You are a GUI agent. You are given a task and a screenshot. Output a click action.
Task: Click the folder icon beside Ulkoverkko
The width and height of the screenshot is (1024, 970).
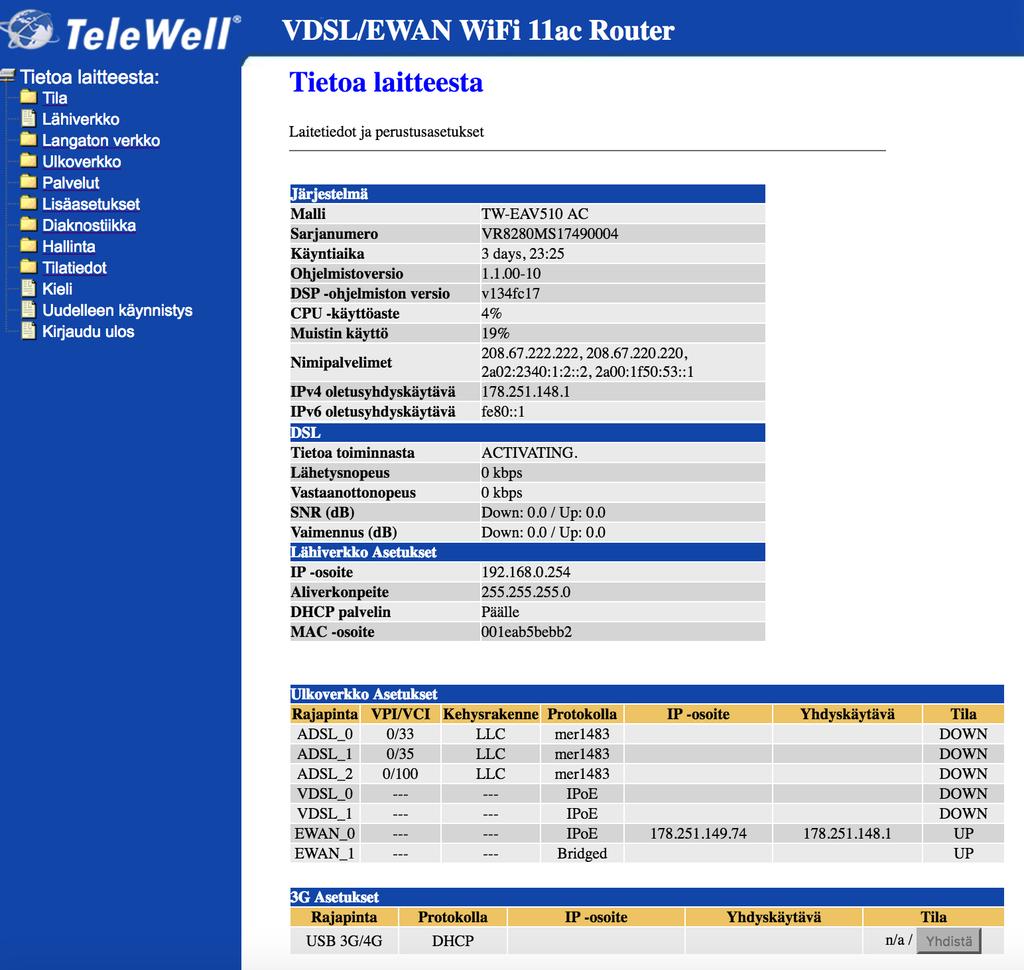28,161
